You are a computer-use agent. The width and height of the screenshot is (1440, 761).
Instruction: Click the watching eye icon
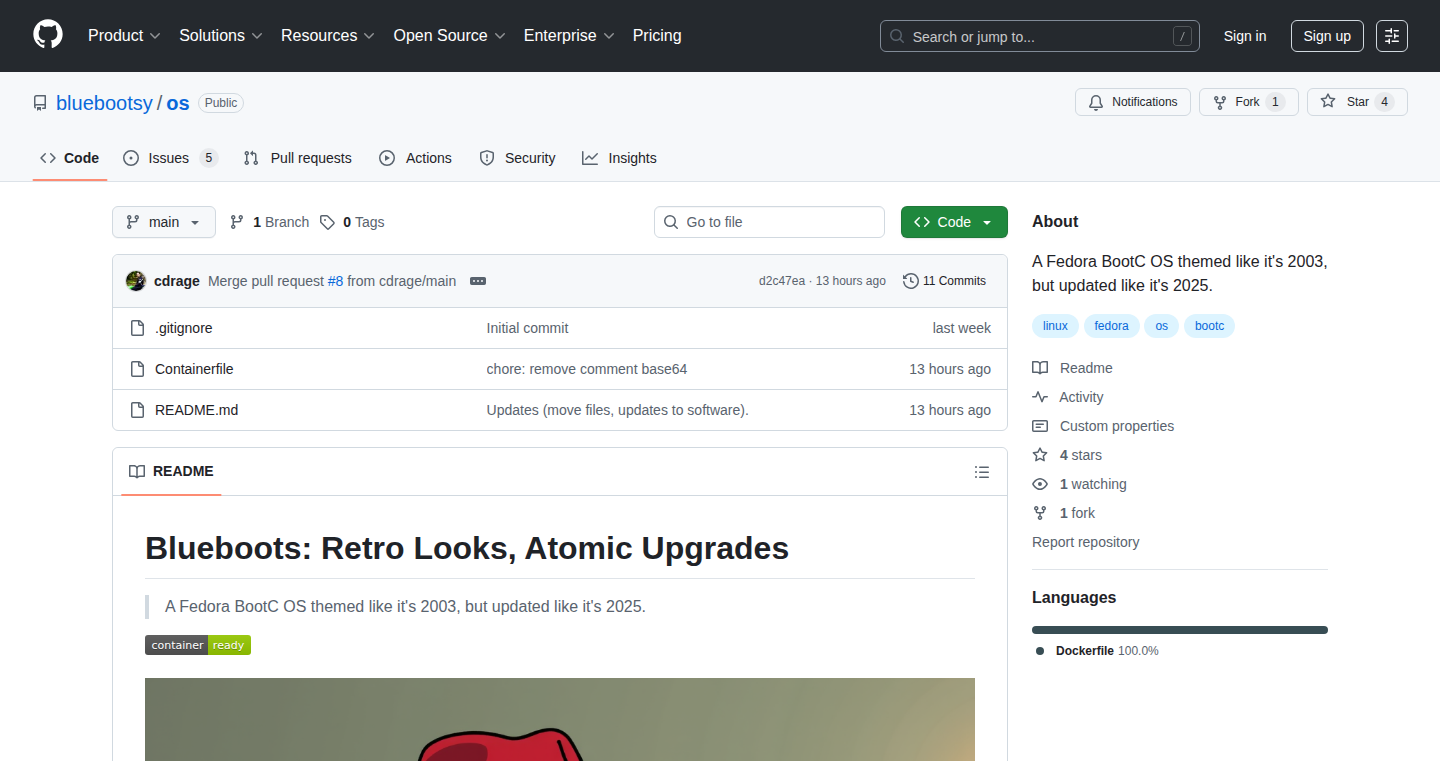tap(1040, 484)
